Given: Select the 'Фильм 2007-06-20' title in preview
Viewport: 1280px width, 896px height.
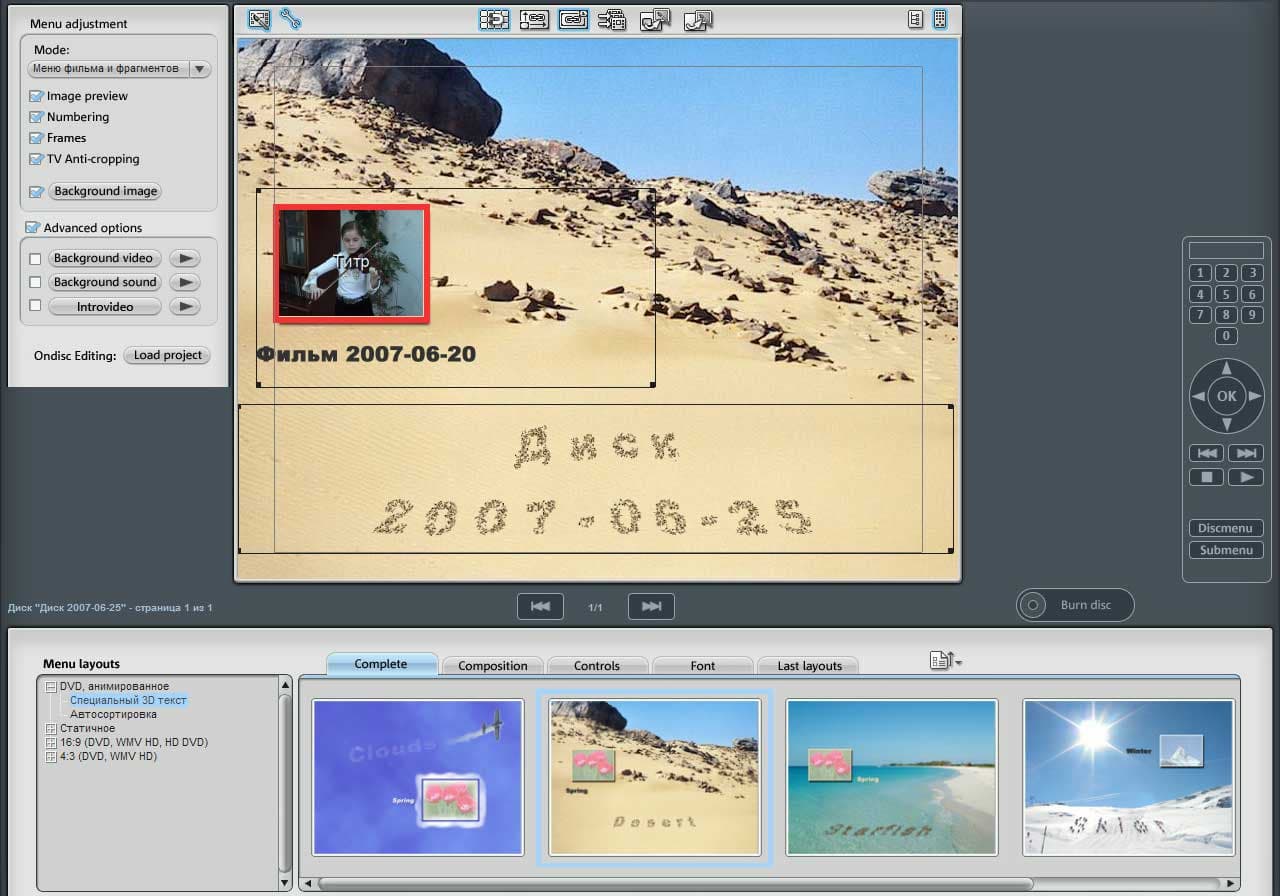Looking at the screenshot, I should pyautogui.click(x=366, y=354).
